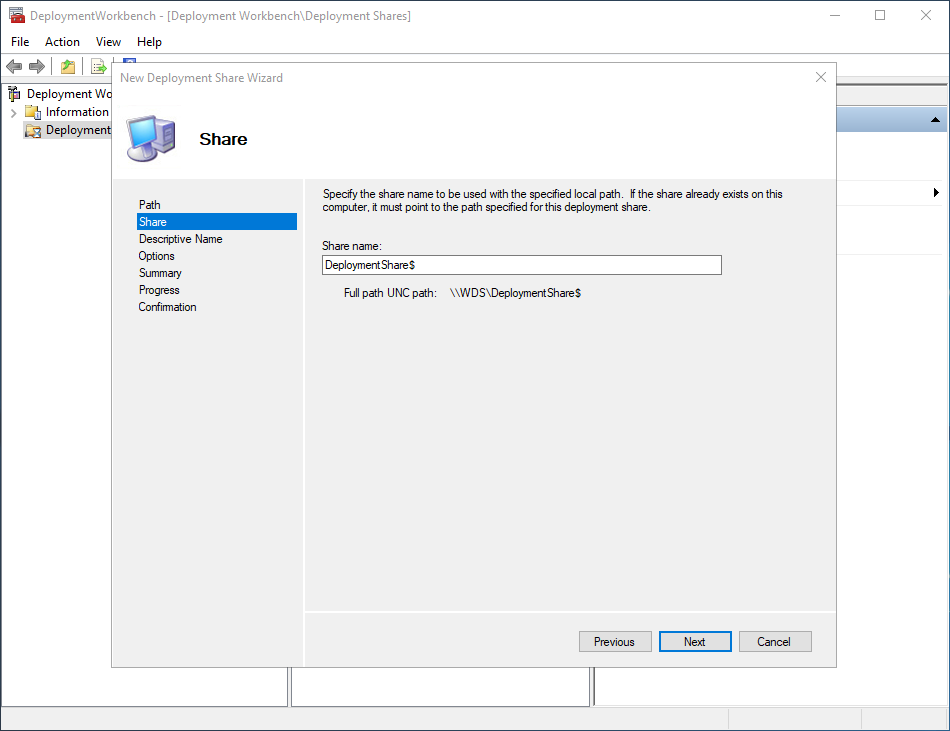
Task: Cancel the New Deployment Share Wizard
Action: pos(775,641)
